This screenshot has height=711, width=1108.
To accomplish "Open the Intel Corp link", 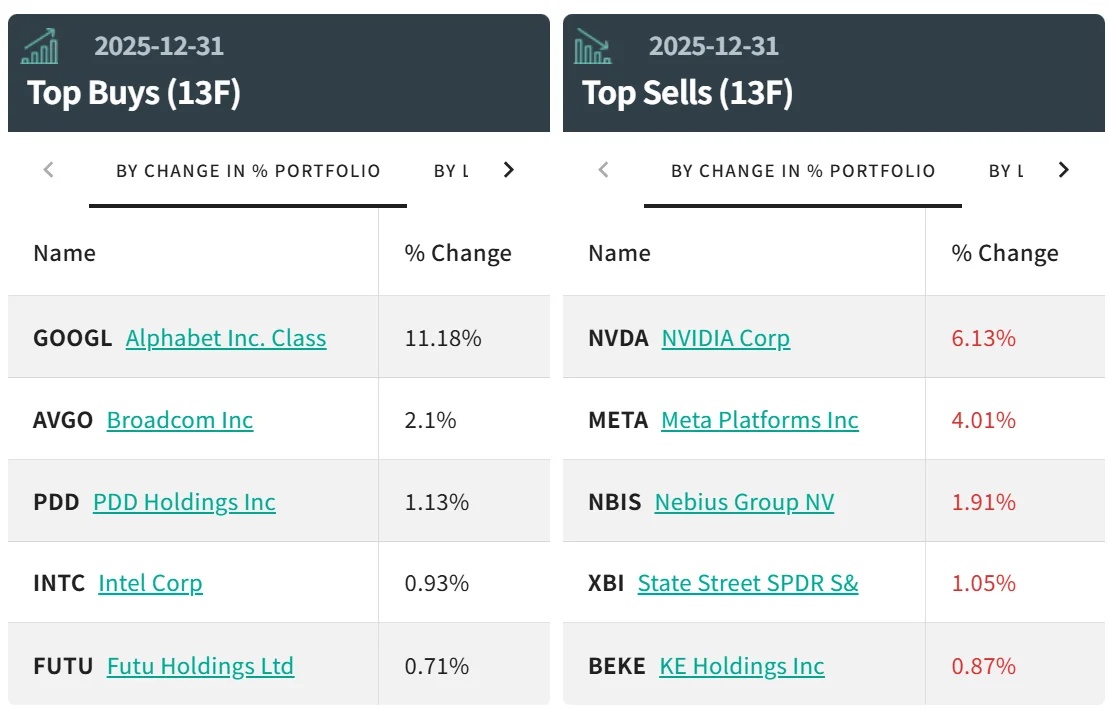I will coord(150,583).
